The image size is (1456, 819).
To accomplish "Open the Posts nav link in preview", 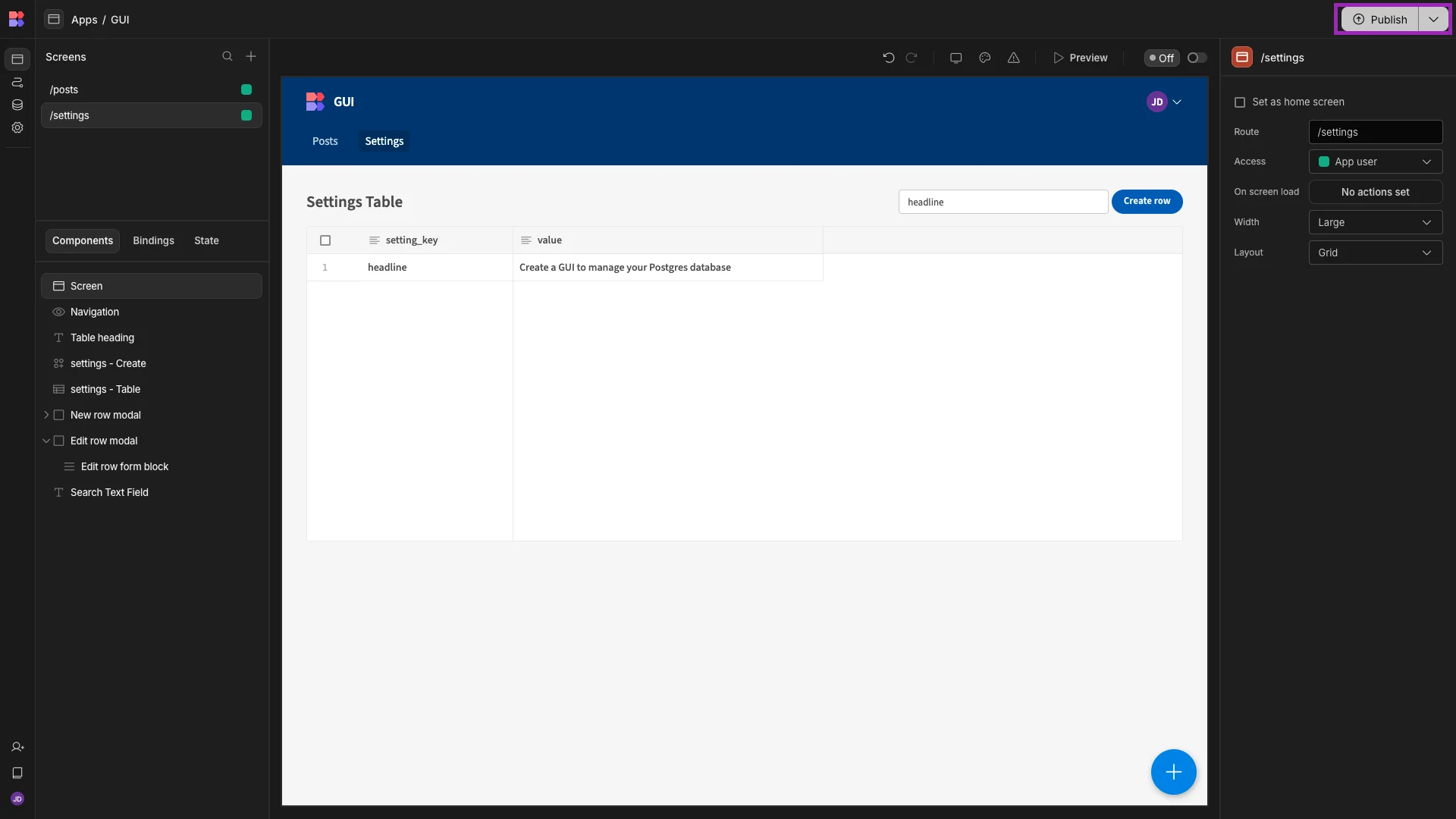I will coord(325,141).
